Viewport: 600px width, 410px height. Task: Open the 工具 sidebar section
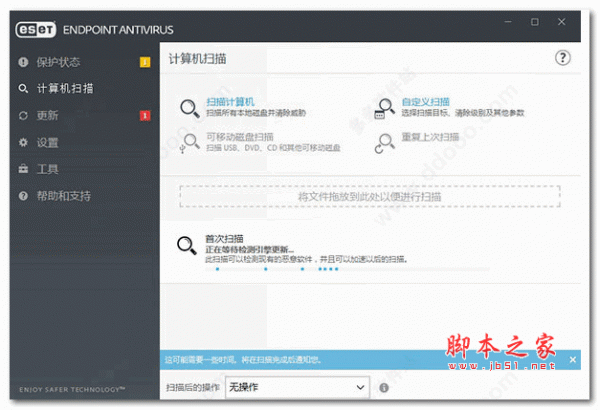pyautogui.click(x=47, y=169)
